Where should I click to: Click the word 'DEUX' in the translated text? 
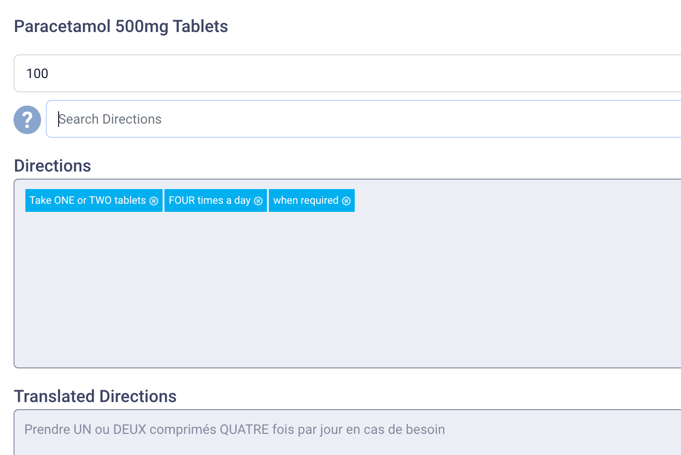[124, 430]
